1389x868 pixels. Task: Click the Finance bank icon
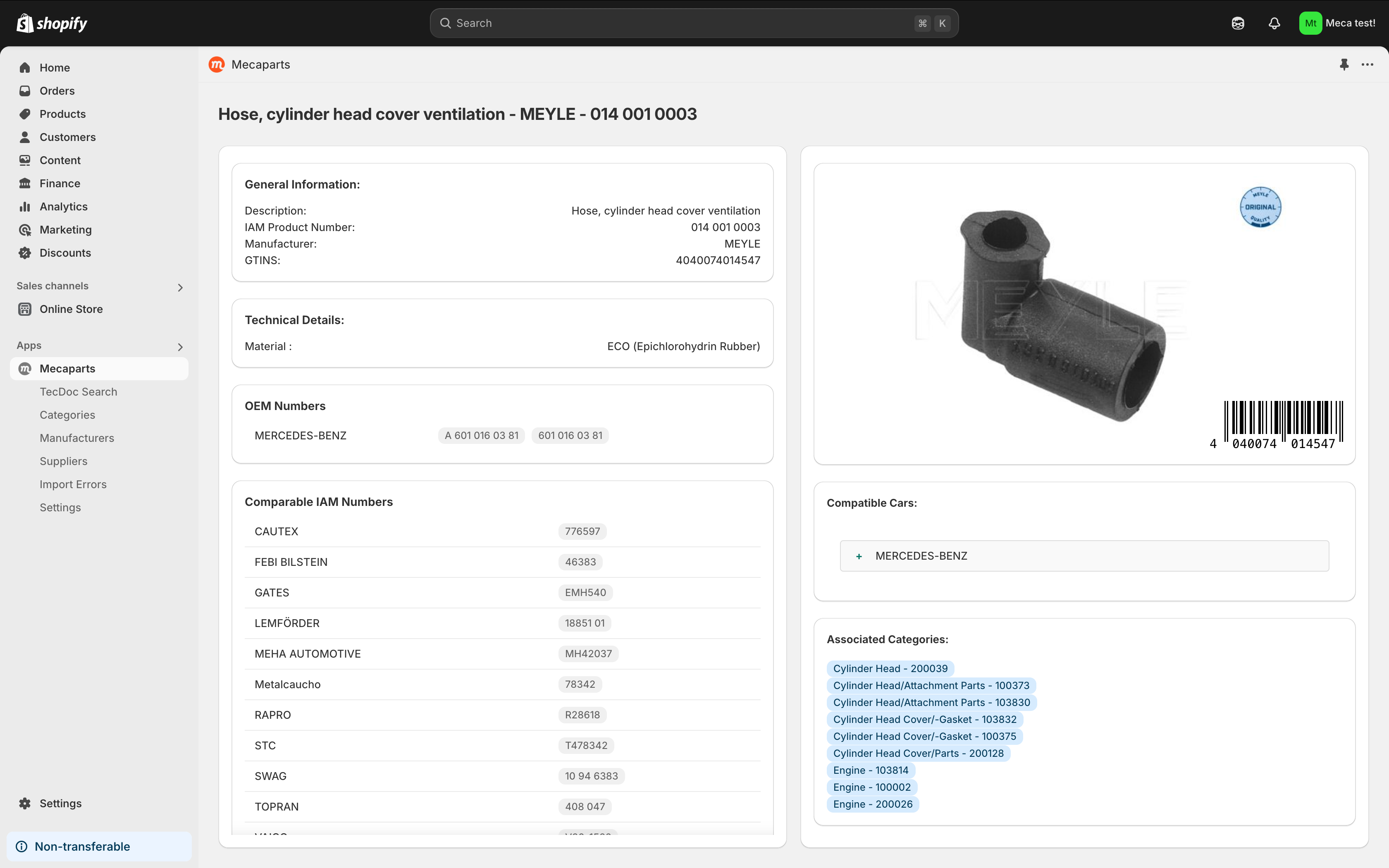tap(25, 183)
